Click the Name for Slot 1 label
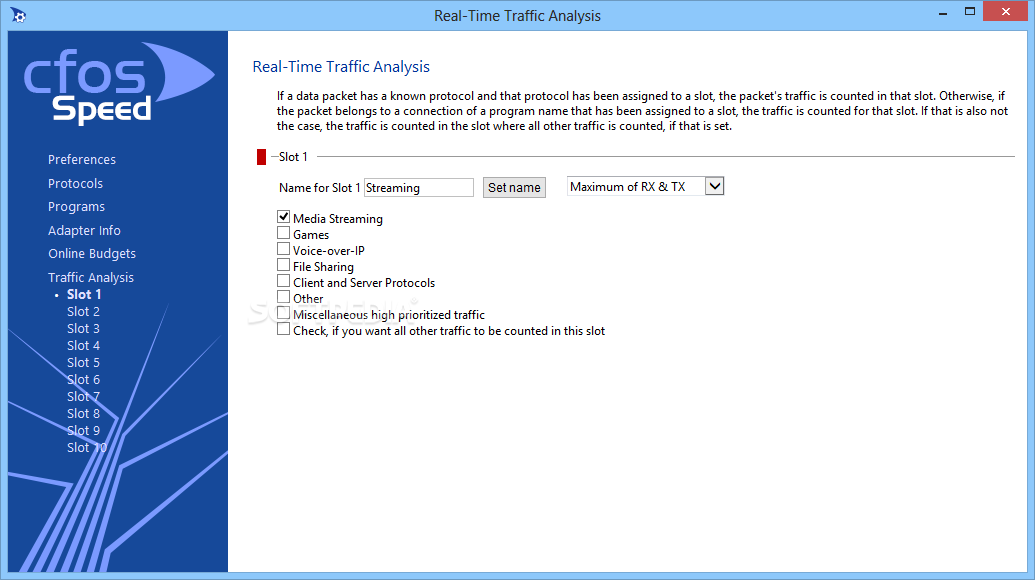1035x580 pixels. click(319, 187)
